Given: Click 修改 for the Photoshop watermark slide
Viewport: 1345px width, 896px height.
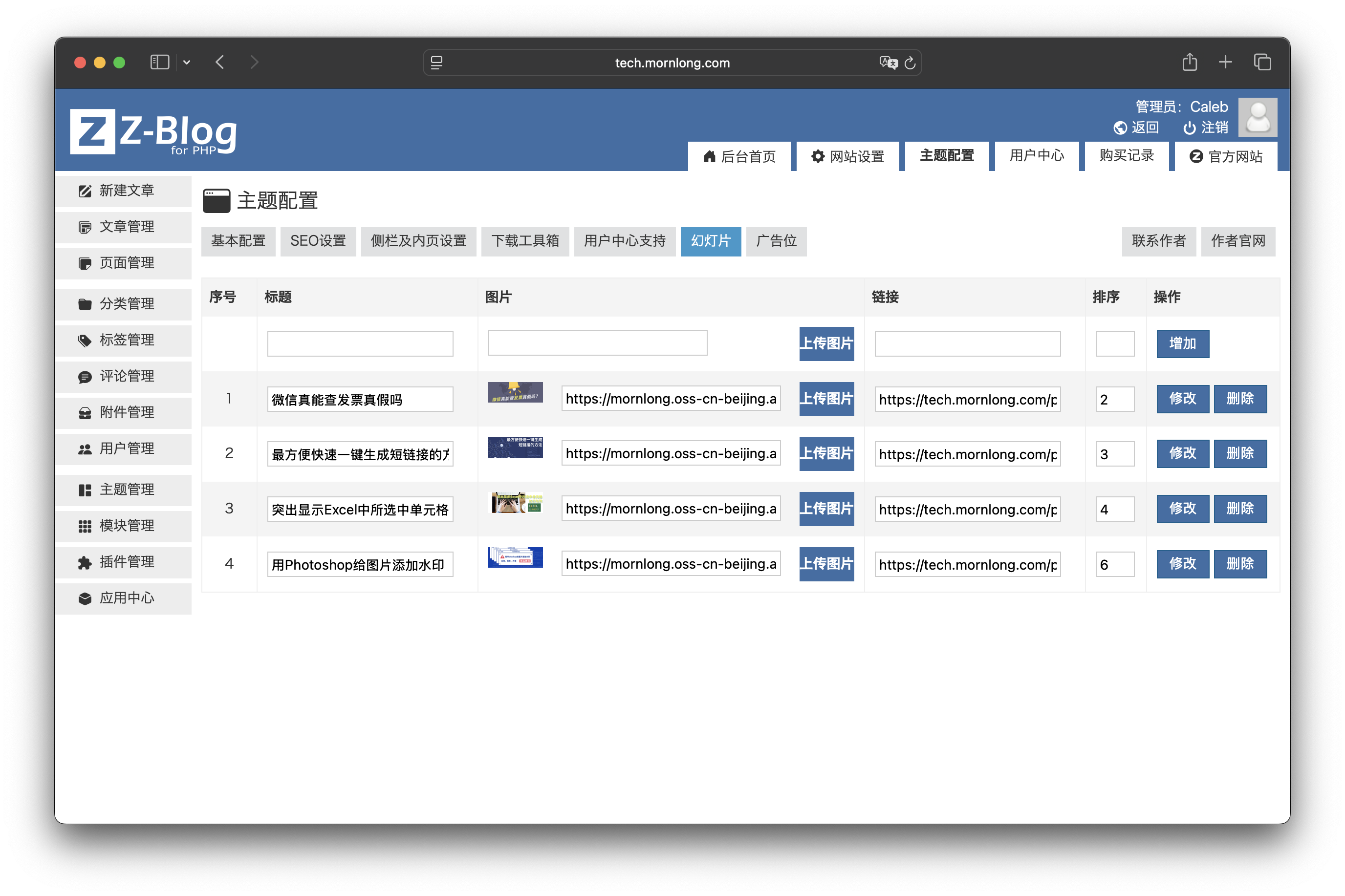Looking at the screenshot, I should coord(1182,564).
